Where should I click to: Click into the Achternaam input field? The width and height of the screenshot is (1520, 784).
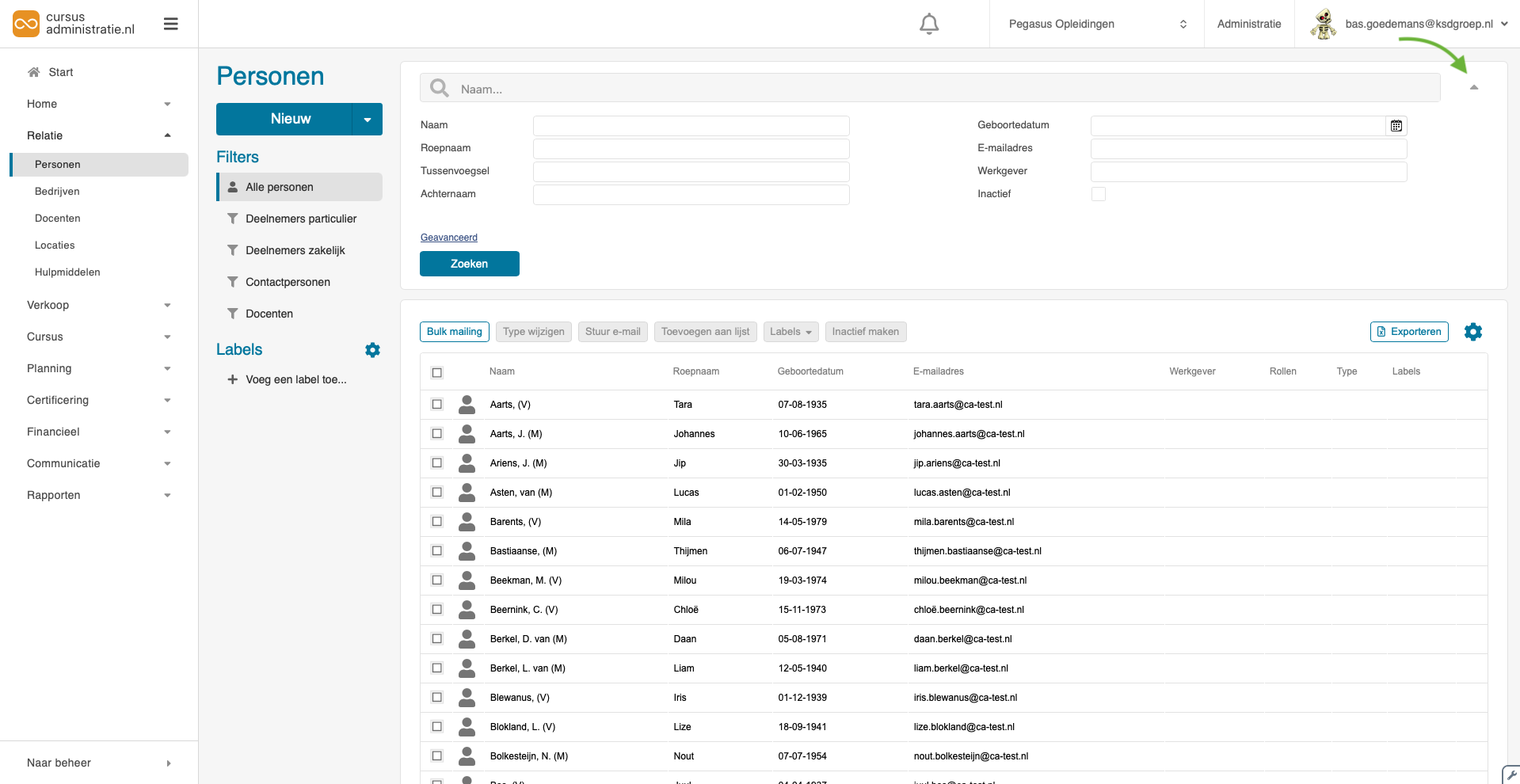(691, 195)
